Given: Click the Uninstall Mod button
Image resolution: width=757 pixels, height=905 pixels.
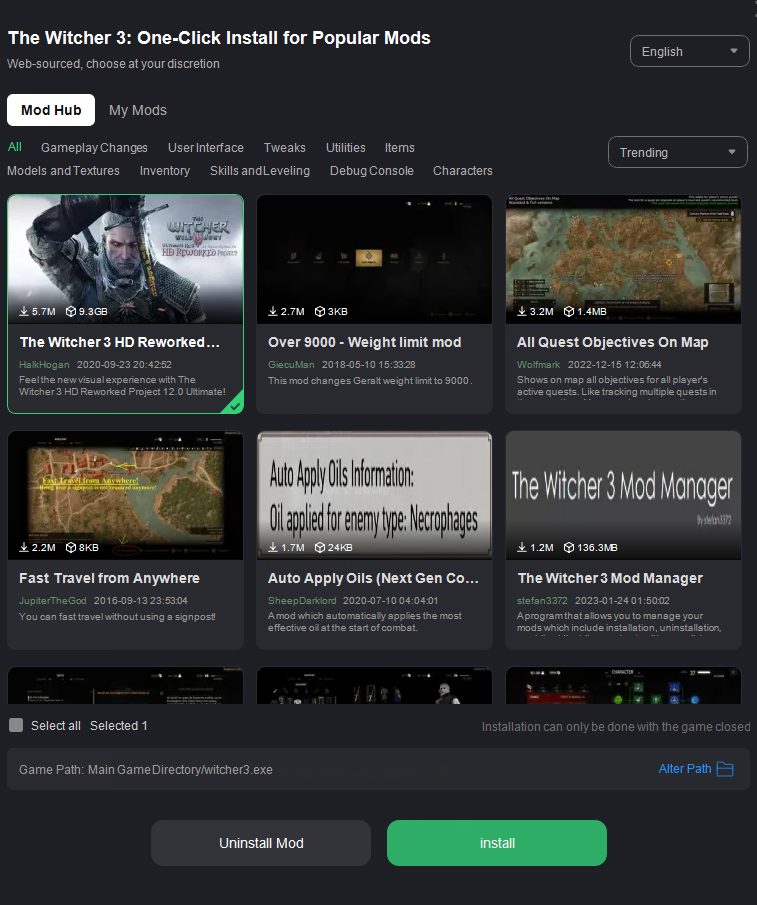Looking at the screenshot, I should coord(261,843).
